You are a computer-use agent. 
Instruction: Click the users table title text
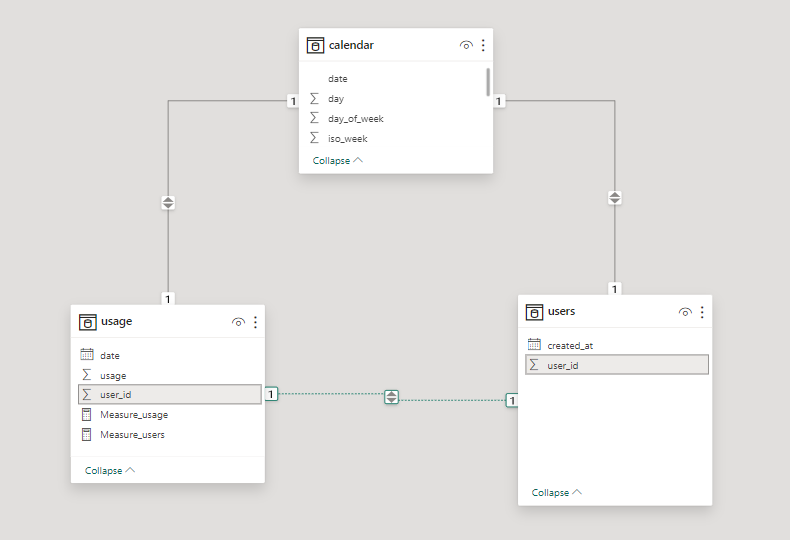561,311
